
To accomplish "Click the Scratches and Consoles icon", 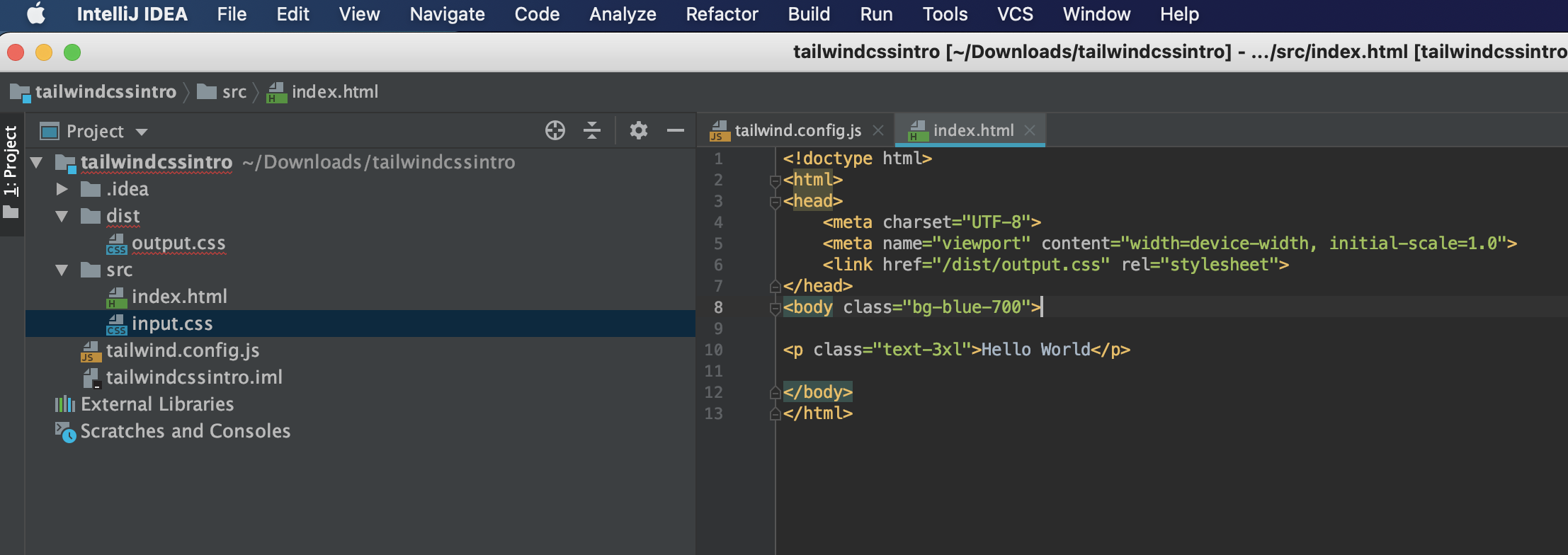I will pos(65,431).
